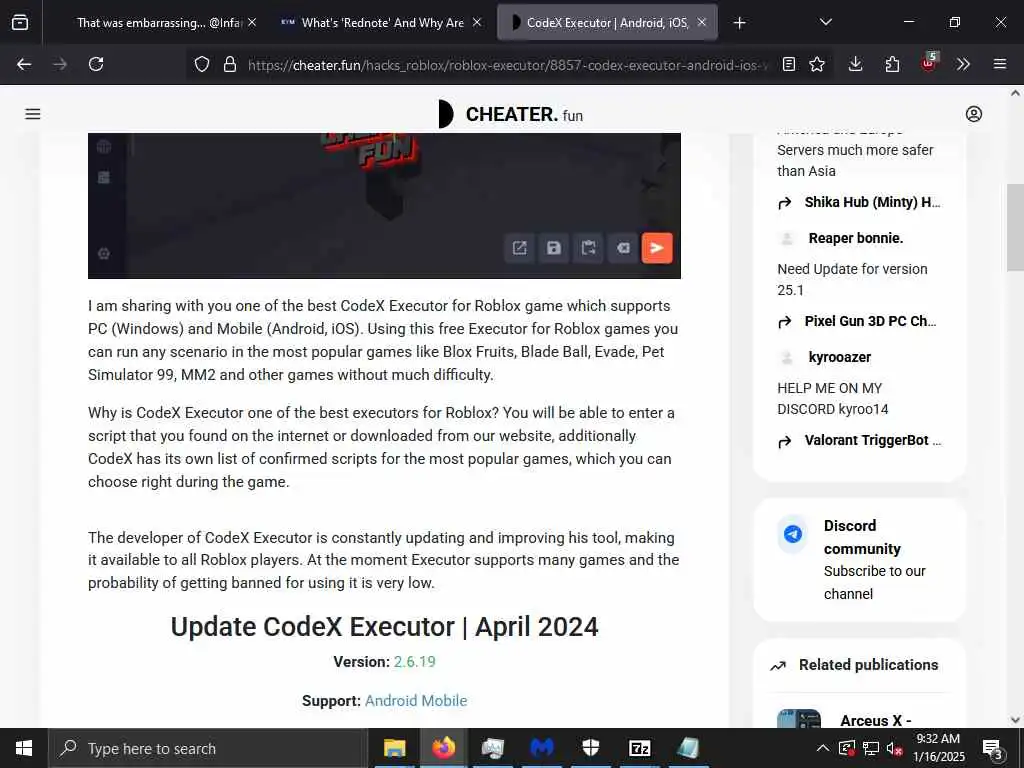Open Reaper bonnie. commenter profile

point(856,238)
